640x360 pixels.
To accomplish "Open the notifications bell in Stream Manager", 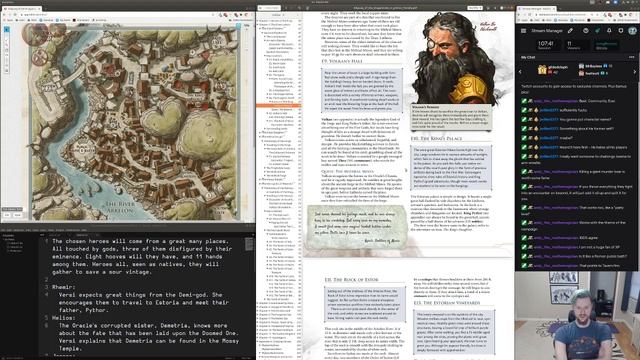I will (x=609, y=31).
